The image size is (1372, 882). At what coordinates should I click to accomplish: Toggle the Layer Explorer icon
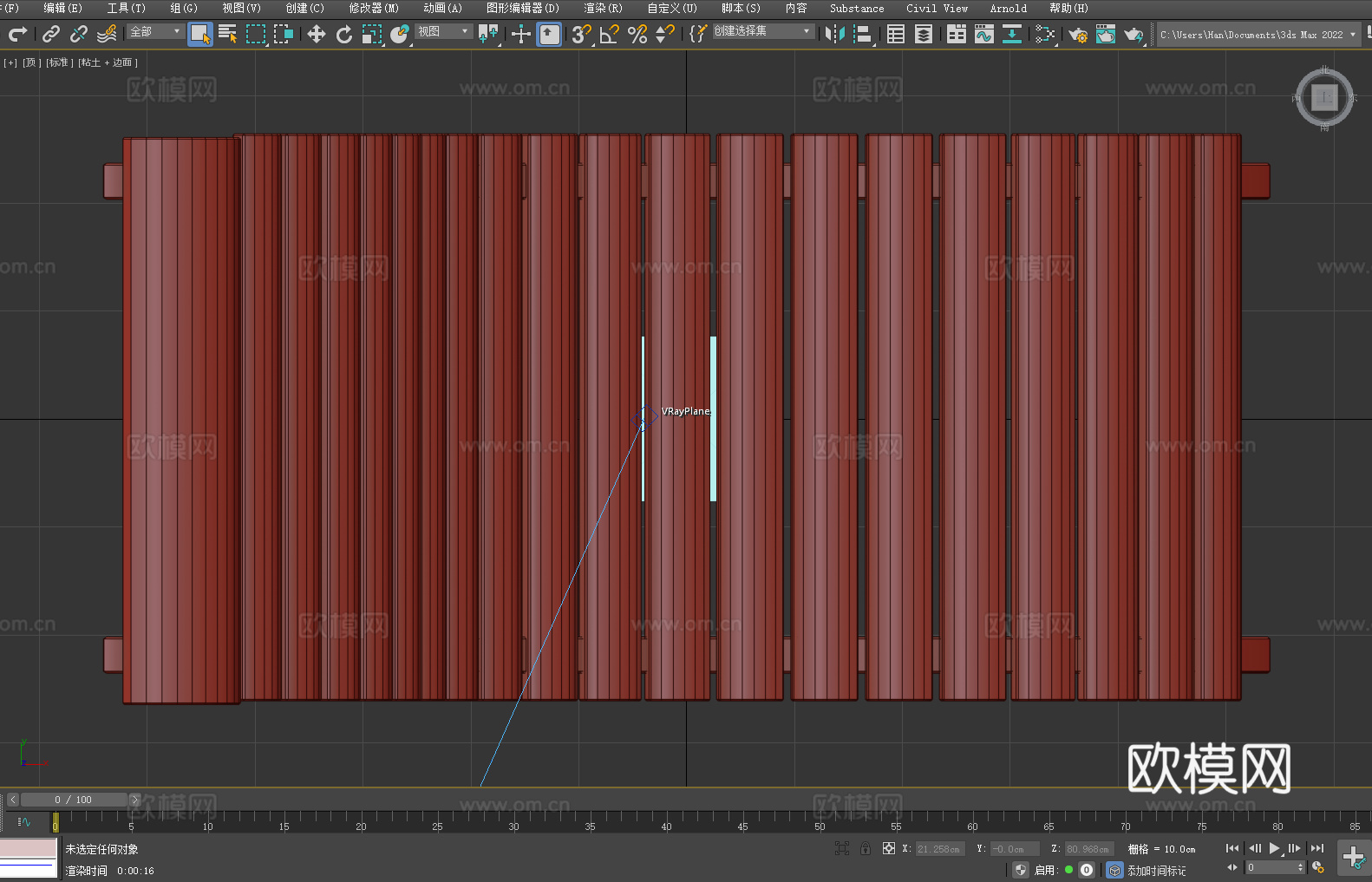pyautogui.click(x=924, y=34)
